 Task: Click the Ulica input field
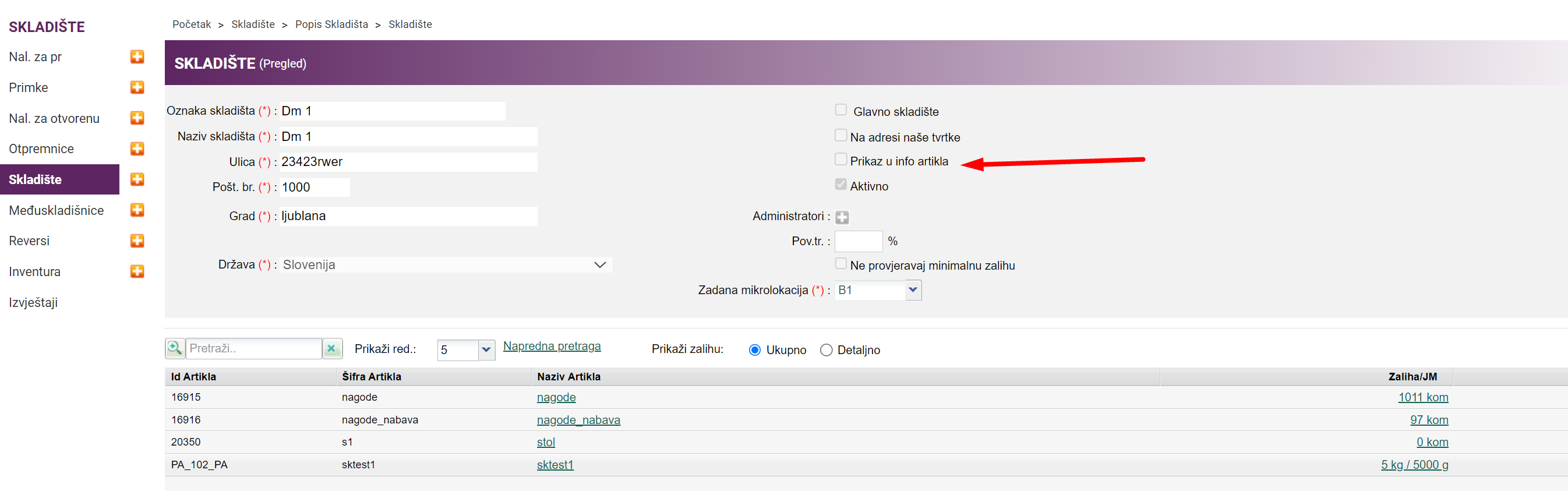[x=408, y=162]
